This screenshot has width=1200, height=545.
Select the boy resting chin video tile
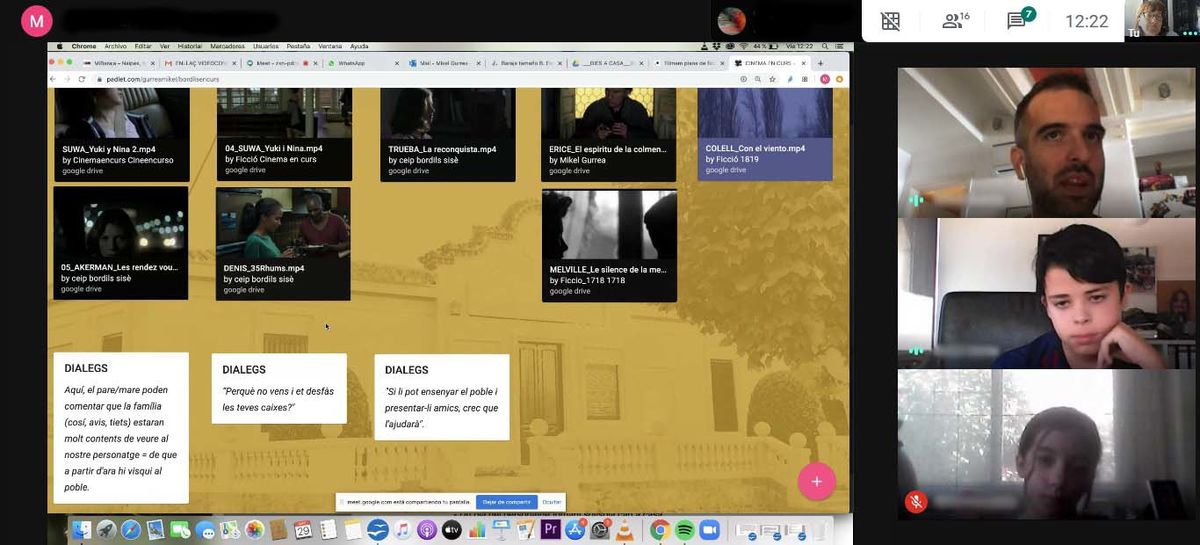click(x=1046, y=294)
